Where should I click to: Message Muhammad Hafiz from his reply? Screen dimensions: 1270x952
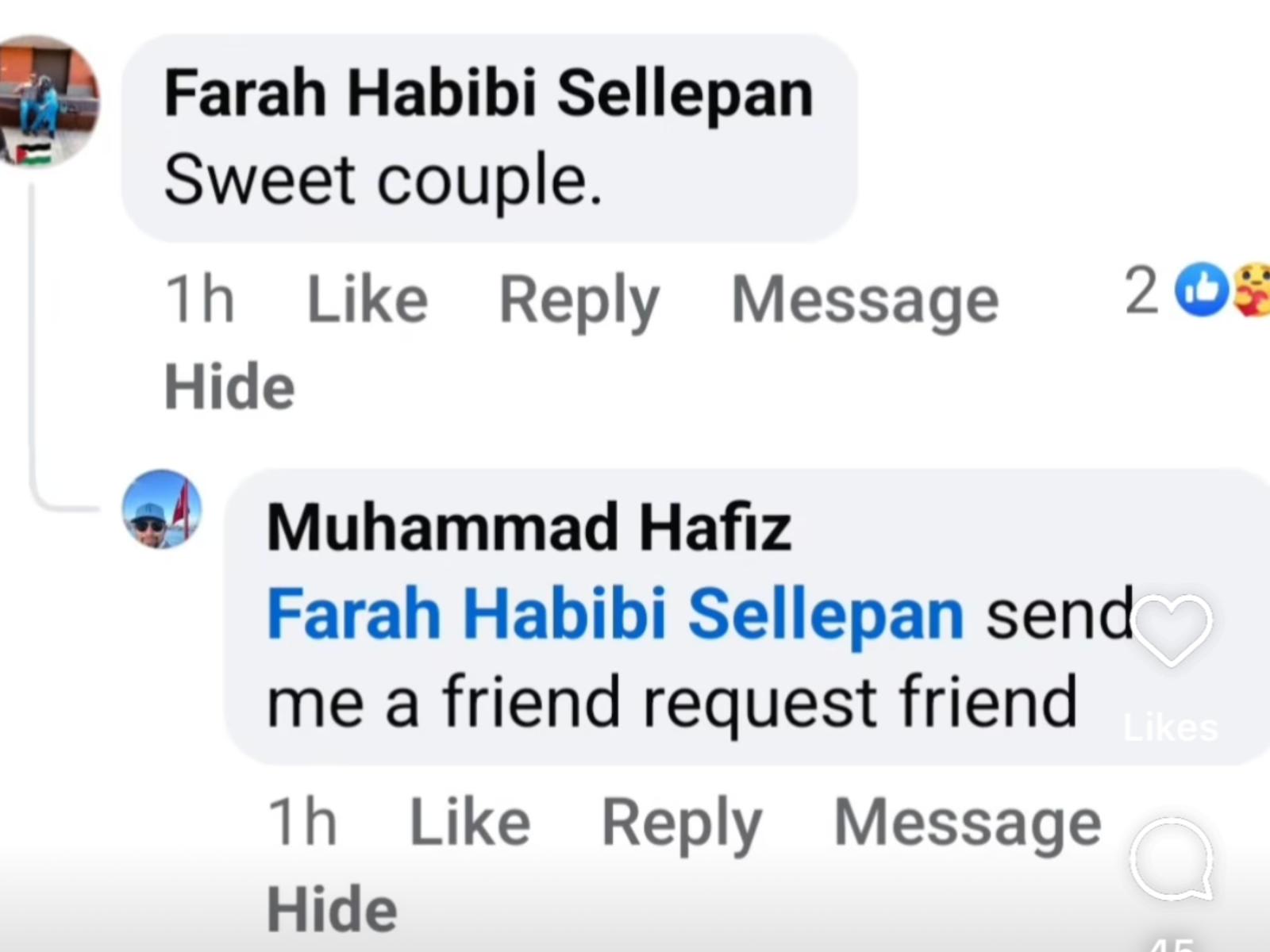(x=968, y=822)
